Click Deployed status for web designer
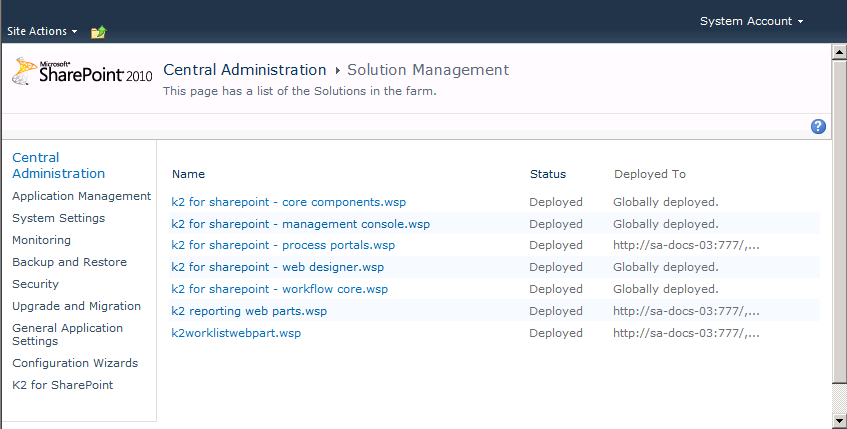Viewport: 847px width, 429px height. [556, 267]
